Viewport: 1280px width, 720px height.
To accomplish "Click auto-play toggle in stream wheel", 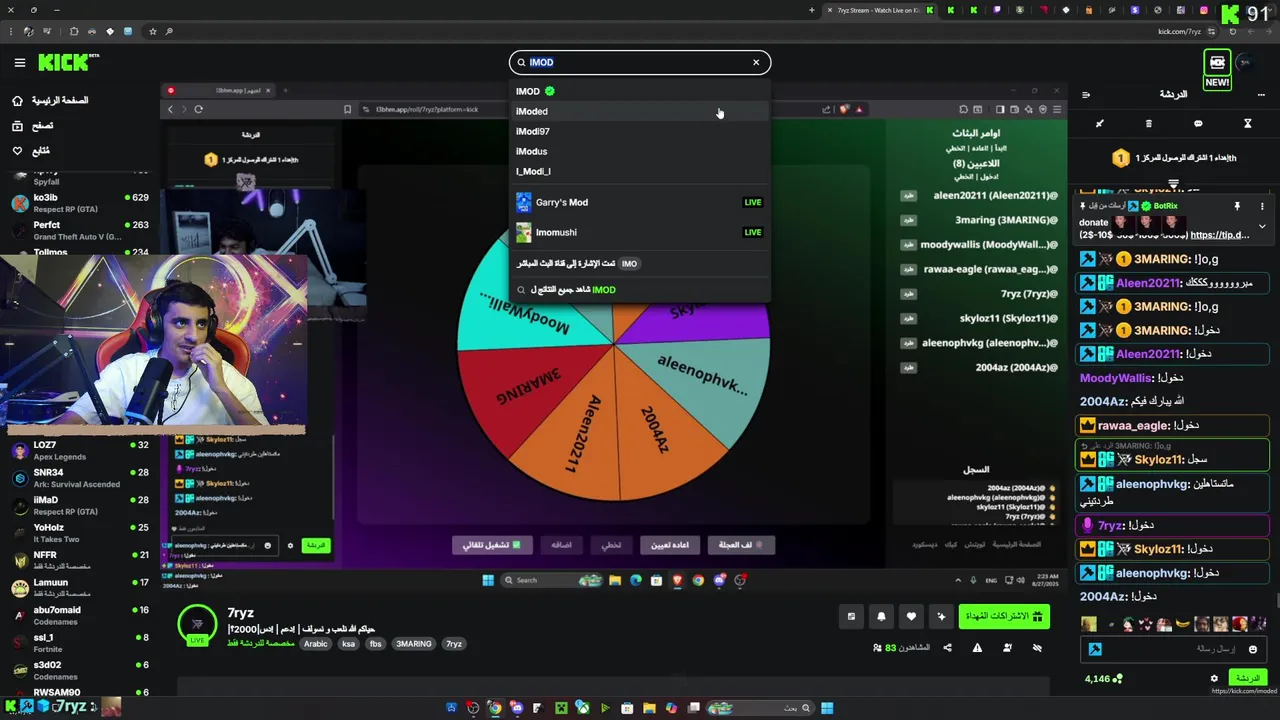I will (x=491, y=545).
